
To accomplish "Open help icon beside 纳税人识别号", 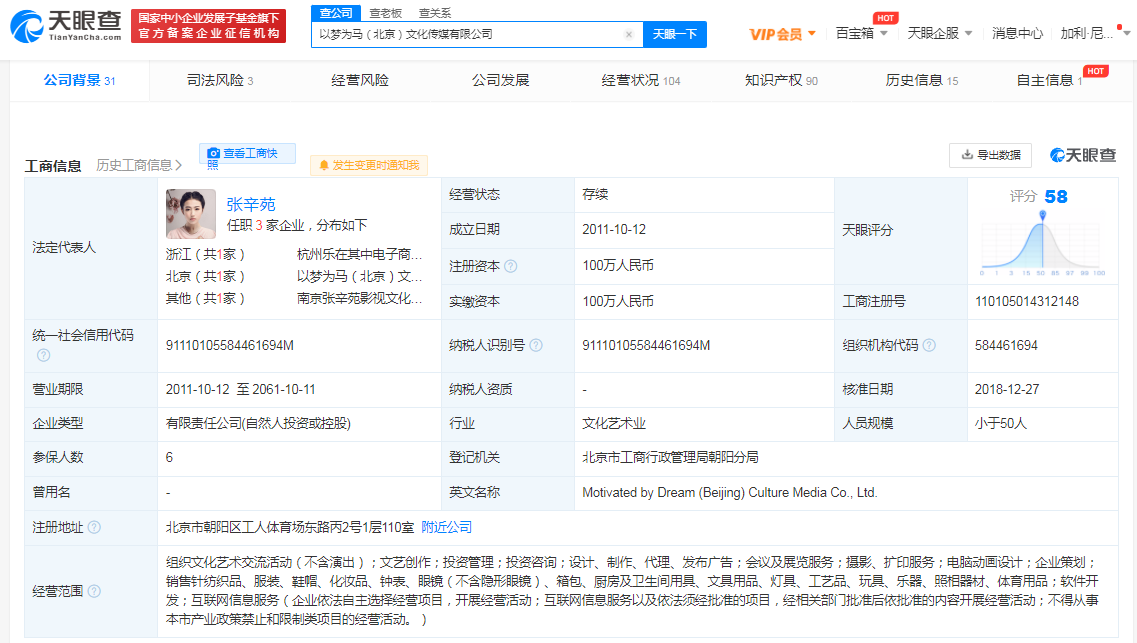I will click(536, 345).
